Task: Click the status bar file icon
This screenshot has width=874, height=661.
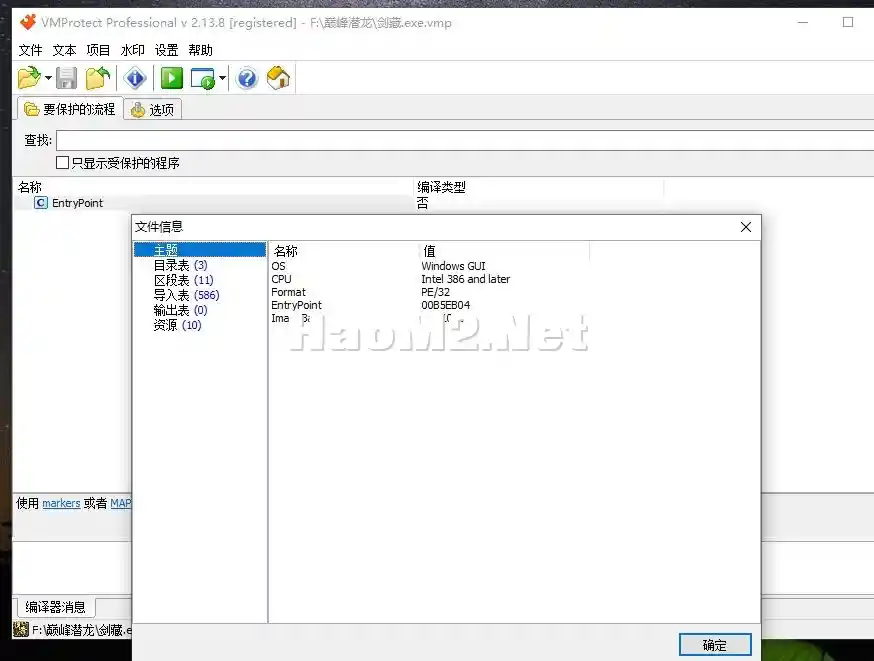Action: [21, 630]
